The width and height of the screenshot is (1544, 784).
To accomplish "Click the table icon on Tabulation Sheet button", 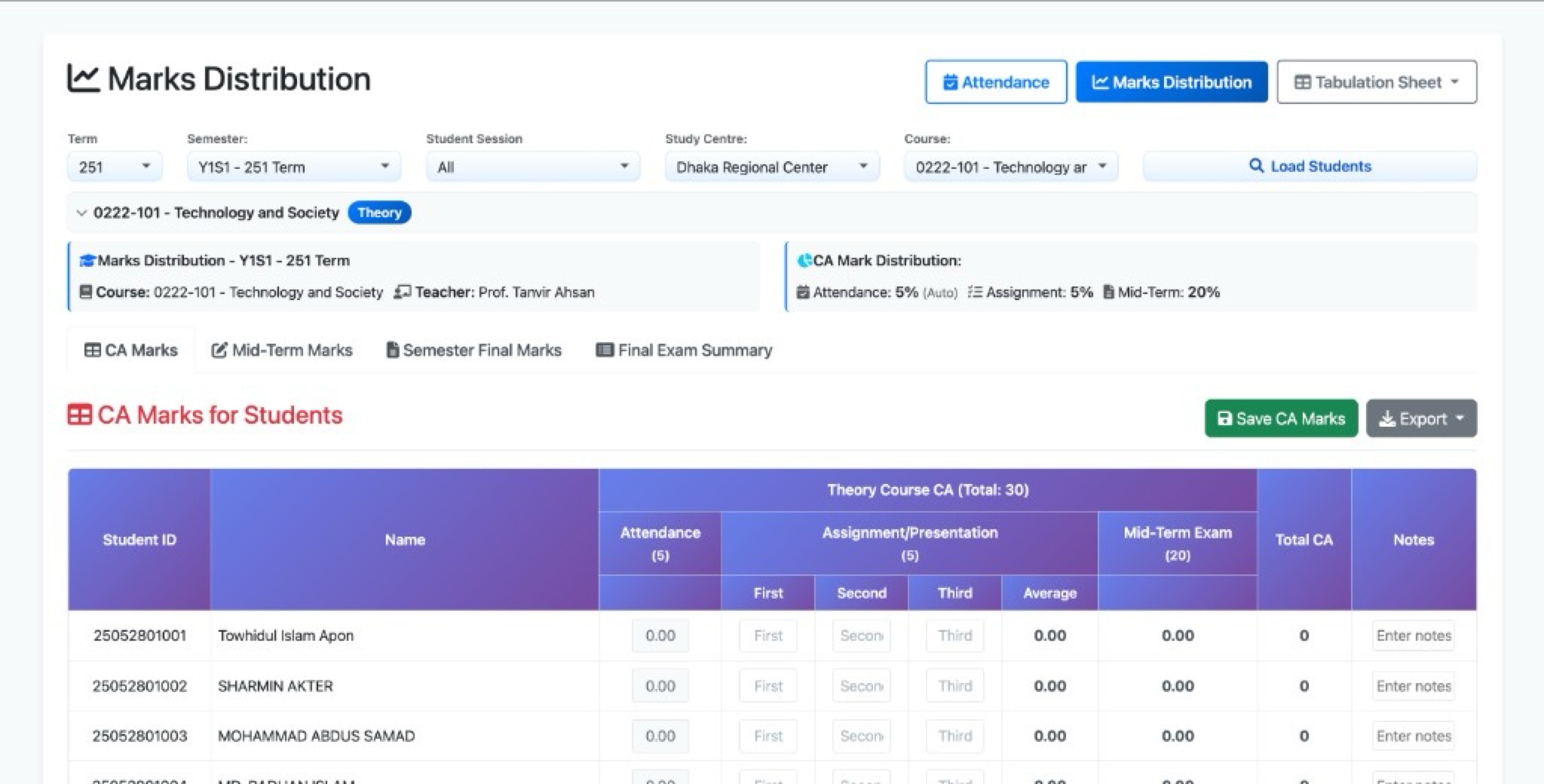I will point(1302,82).
